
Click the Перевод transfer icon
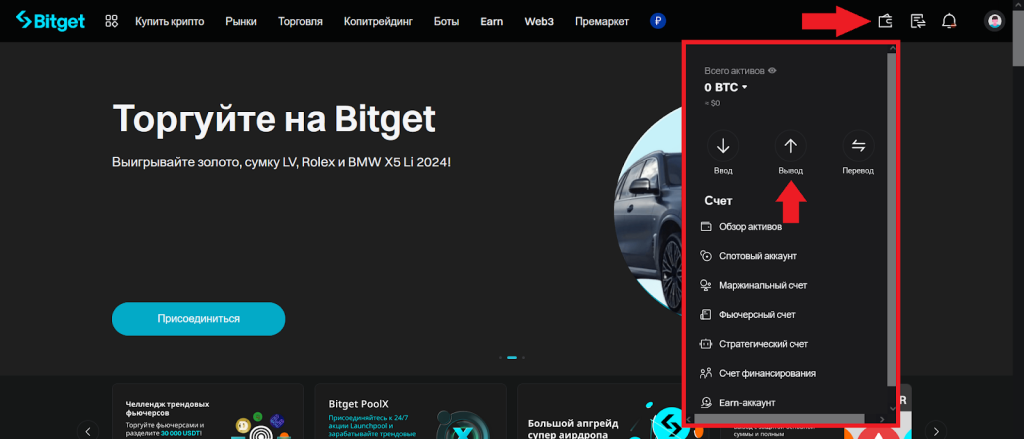pos(857,147)
